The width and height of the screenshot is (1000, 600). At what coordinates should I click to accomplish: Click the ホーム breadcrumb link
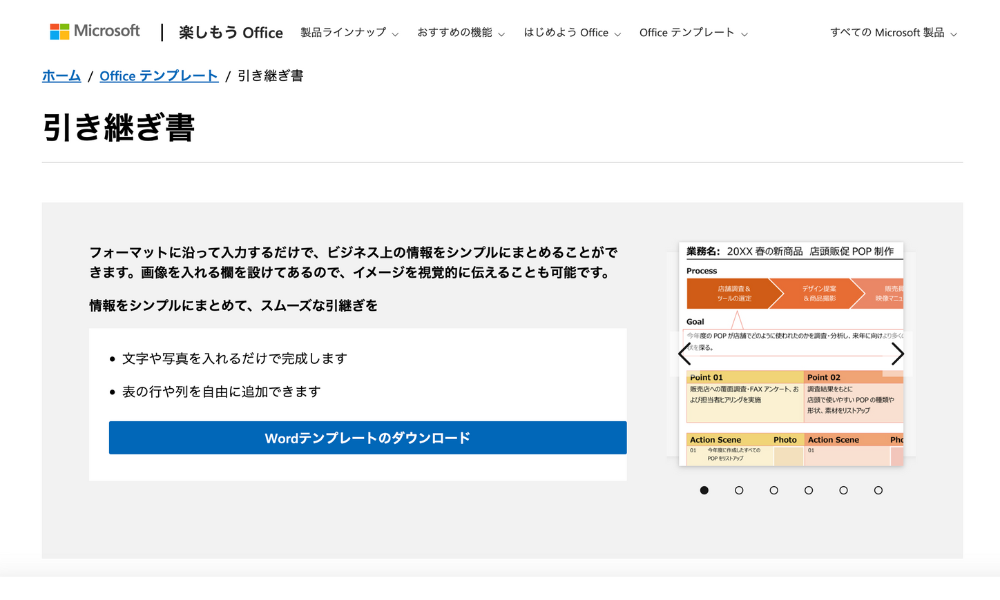pyautogui.click(x=61, y=75)
